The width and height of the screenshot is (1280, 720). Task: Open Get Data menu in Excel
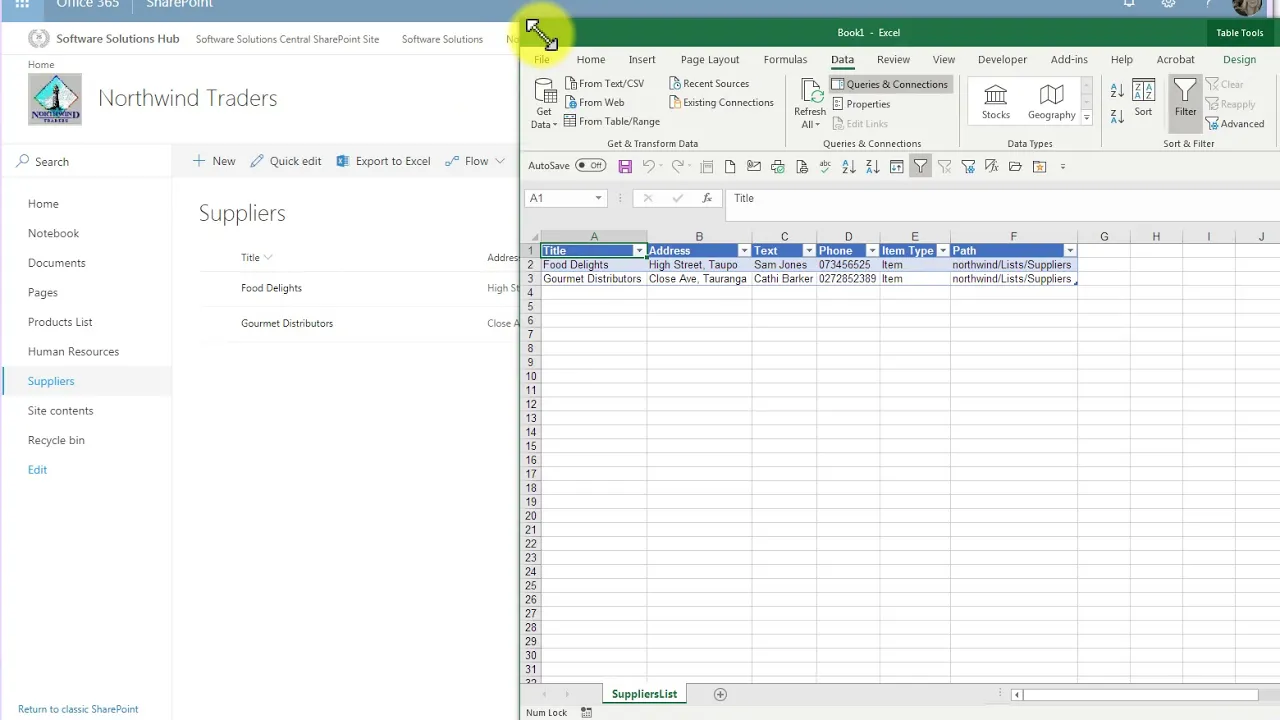coord(545,104)
